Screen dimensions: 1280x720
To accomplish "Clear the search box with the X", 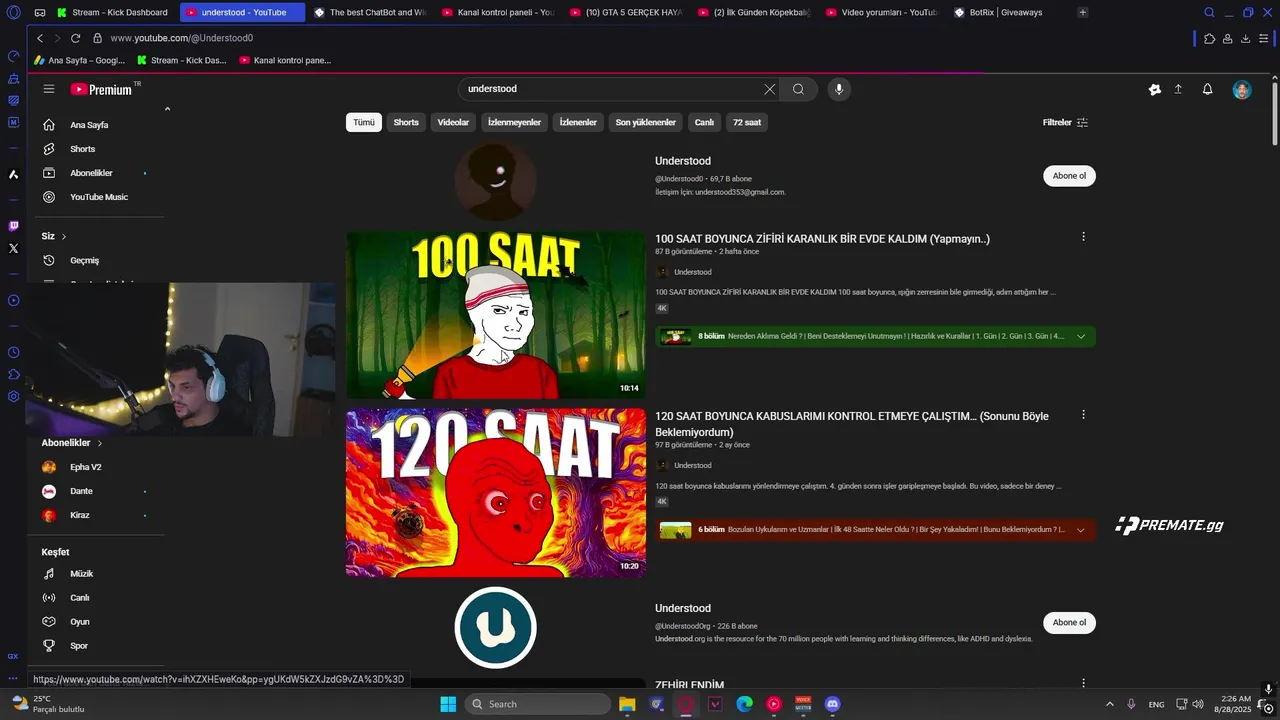I will point(769,89).
